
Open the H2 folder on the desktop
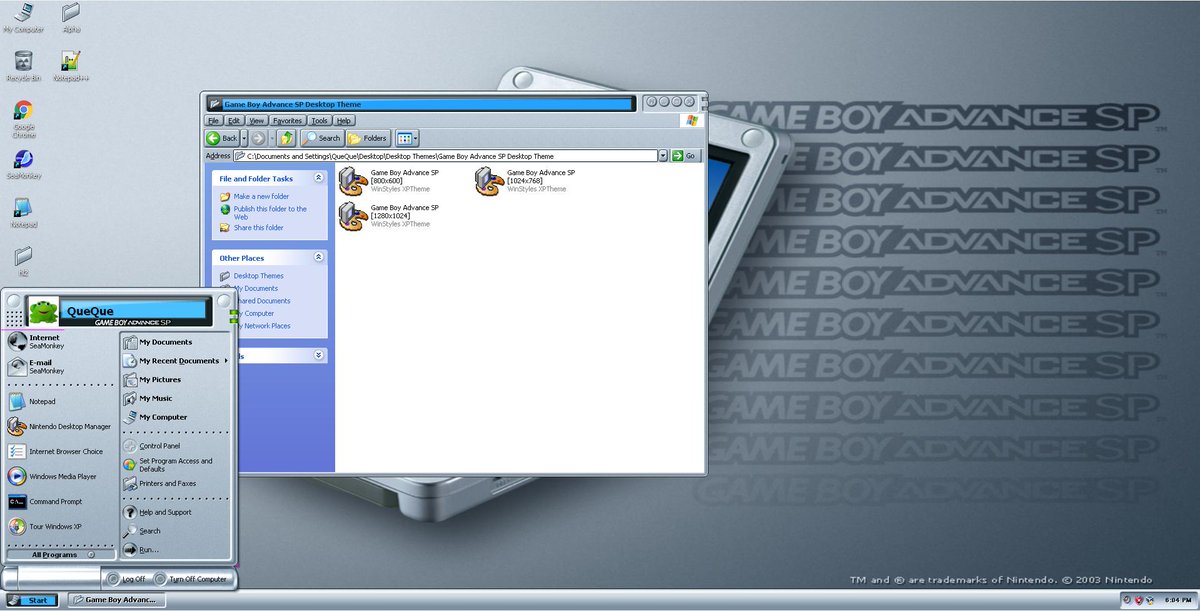pos(23,260)
